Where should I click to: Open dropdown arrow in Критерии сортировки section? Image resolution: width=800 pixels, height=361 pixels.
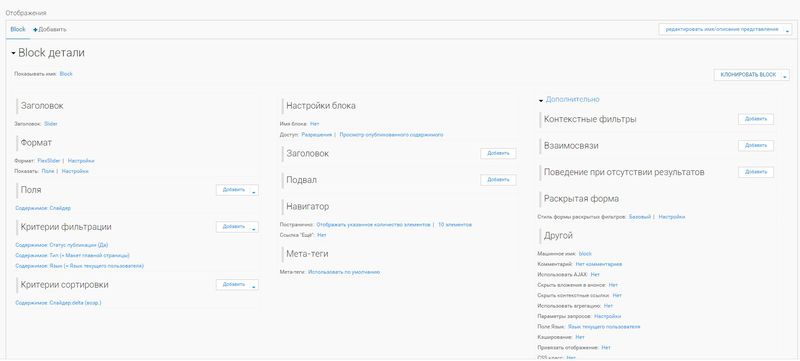point(255,285)
